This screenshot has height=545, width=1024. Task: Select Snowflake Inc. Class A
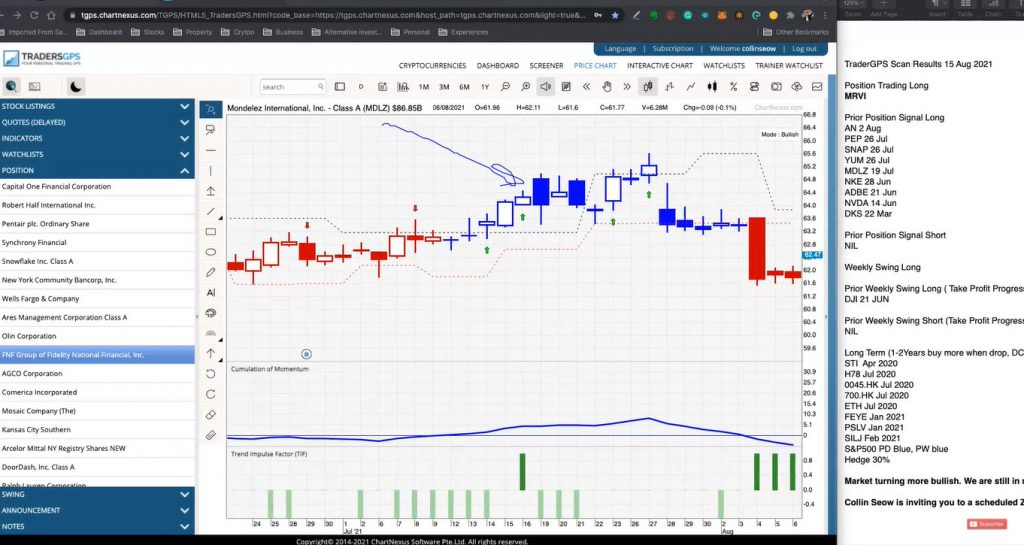coord(97,261)
